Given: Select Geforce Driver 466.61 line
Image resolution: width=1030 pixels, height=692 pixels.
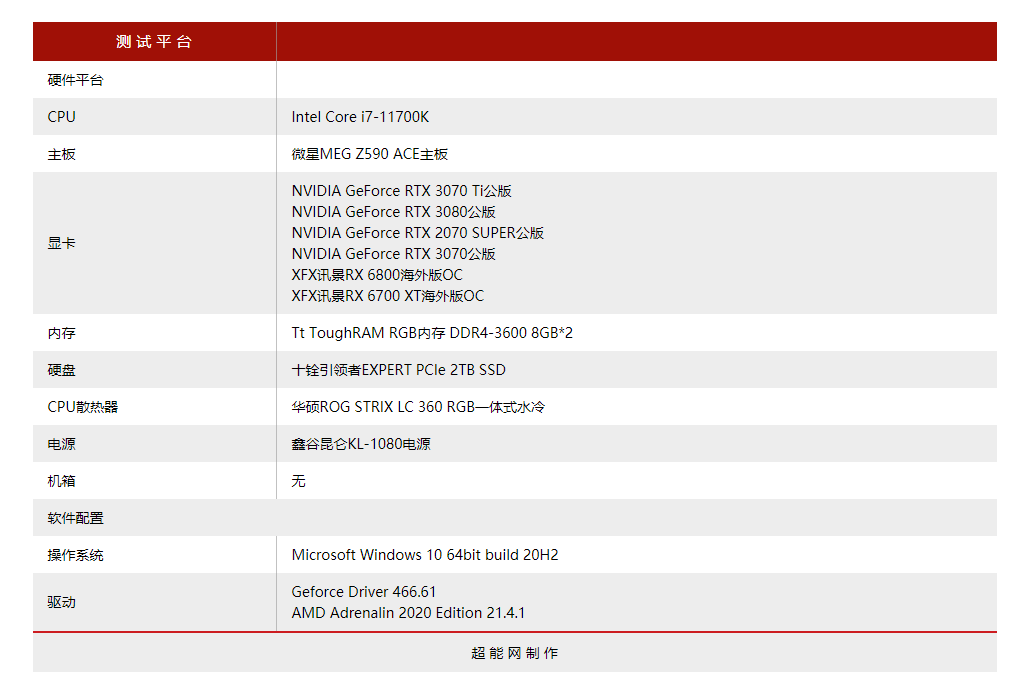Looking at the screenshot, I should pyautogui.click(x=364, y=592).
